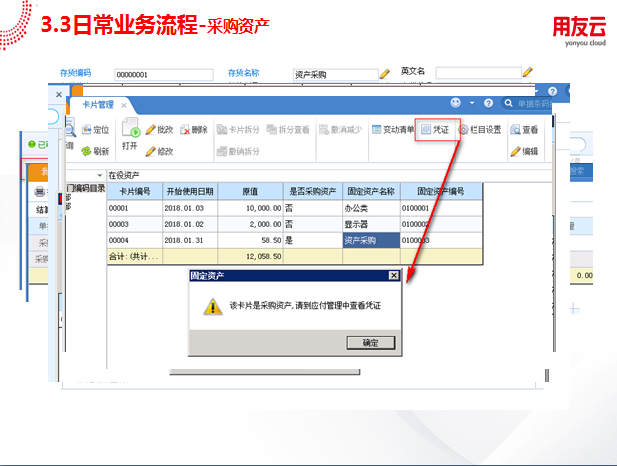The width and height of the screenshot is (617, 466).
Task: Click the 修改 modify pencil icon
Action: tap(150, 151)
